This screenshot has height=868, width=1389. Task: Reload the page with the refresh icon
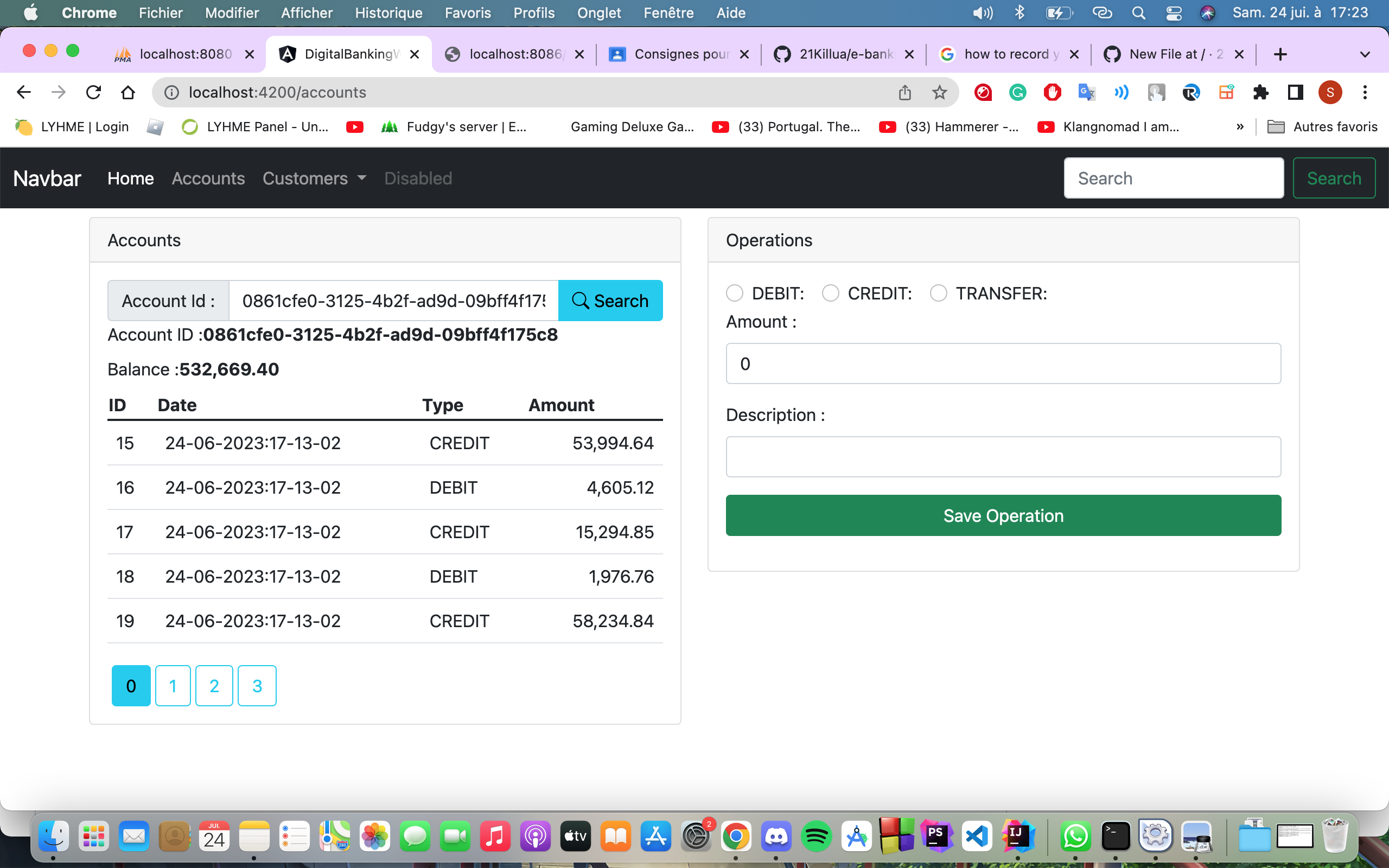coord(93,92)
